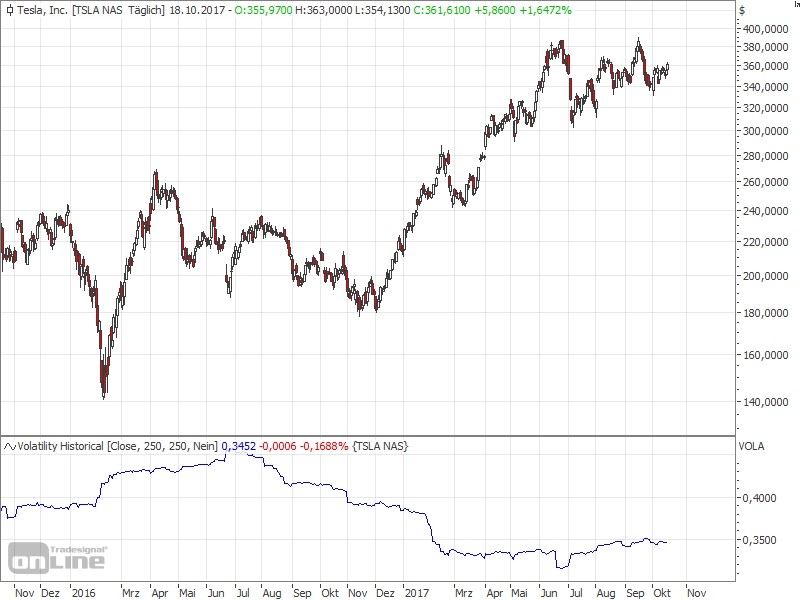Click the Dez label just before 2016
The height and width of the screenshot is (600, 800).
pyautogui.click(x=51, y=593)
